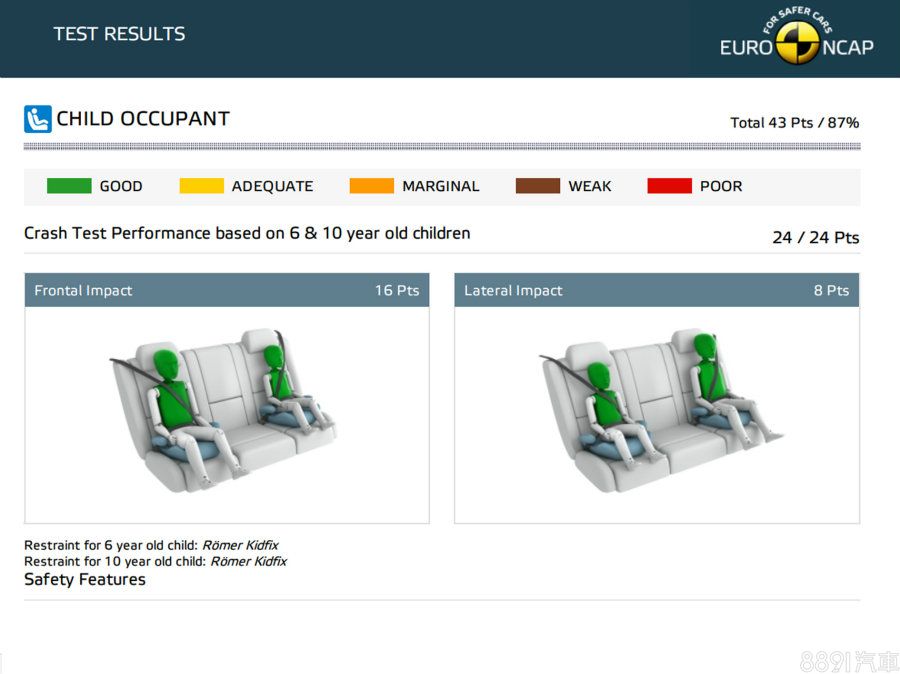The height and width of the screenshot is (674, 900).
Task: Click the brown WEAK color swatch
Action: [538, 186]
